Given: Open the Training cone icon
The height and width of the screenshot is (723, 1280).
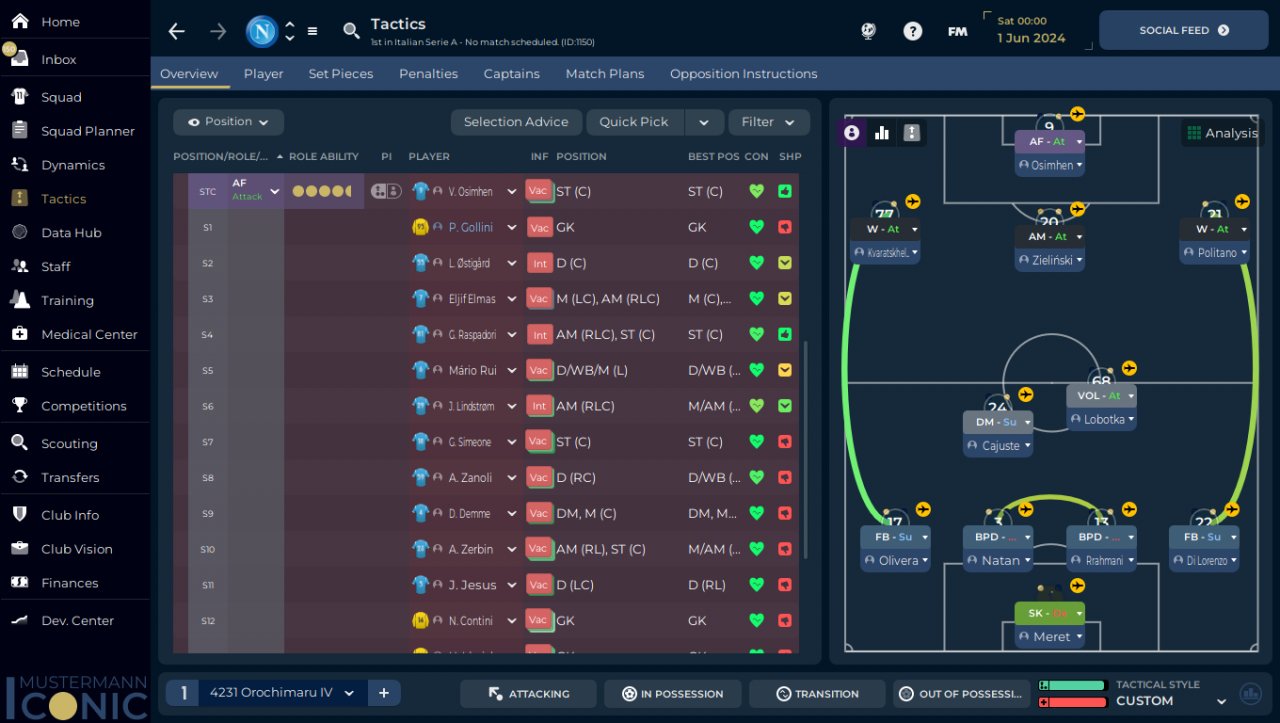Looking at the screenshot, I should click(20, 300).
